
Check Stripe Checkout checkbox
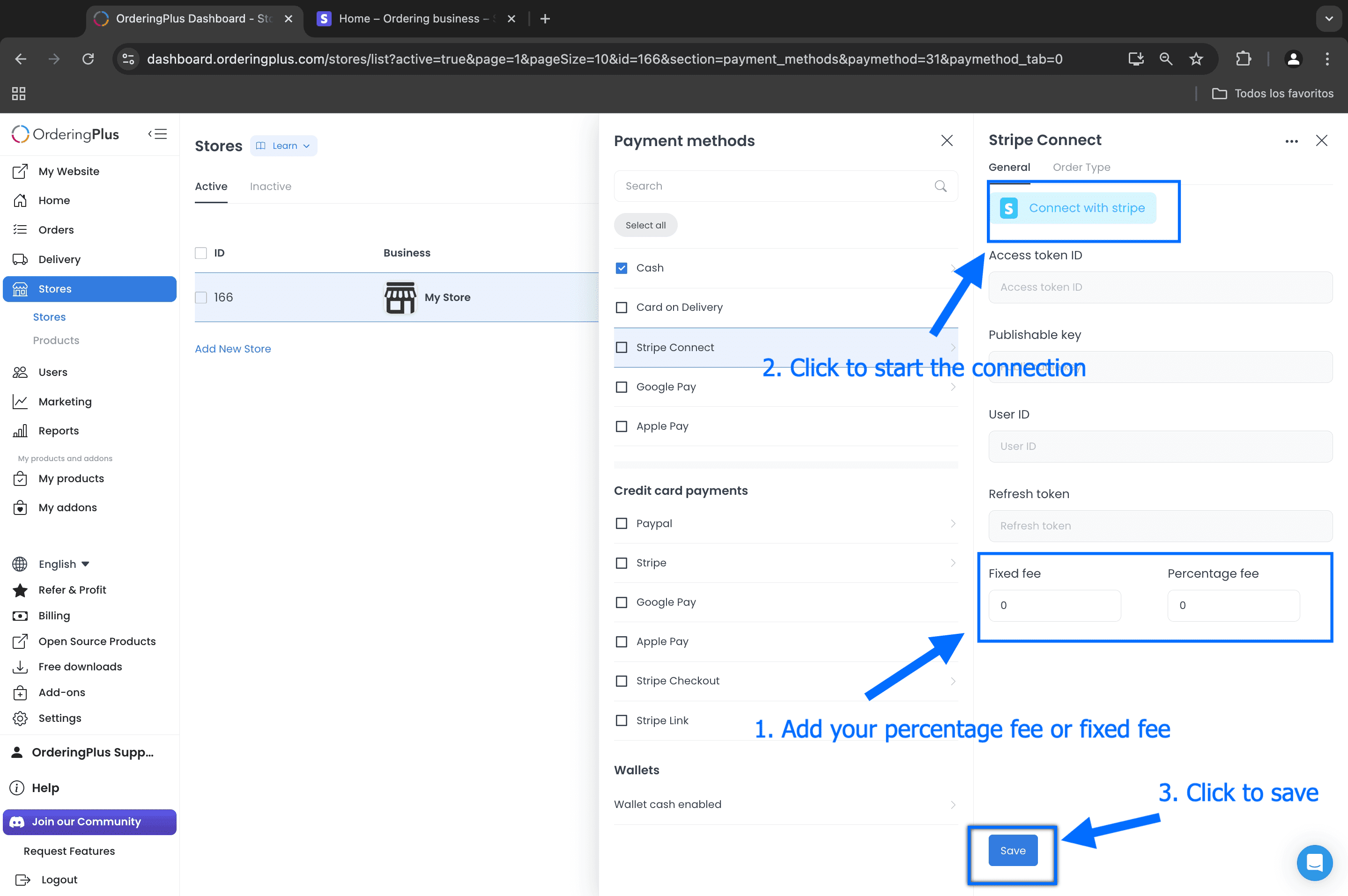pyautogui.click(x=622, y=681)
